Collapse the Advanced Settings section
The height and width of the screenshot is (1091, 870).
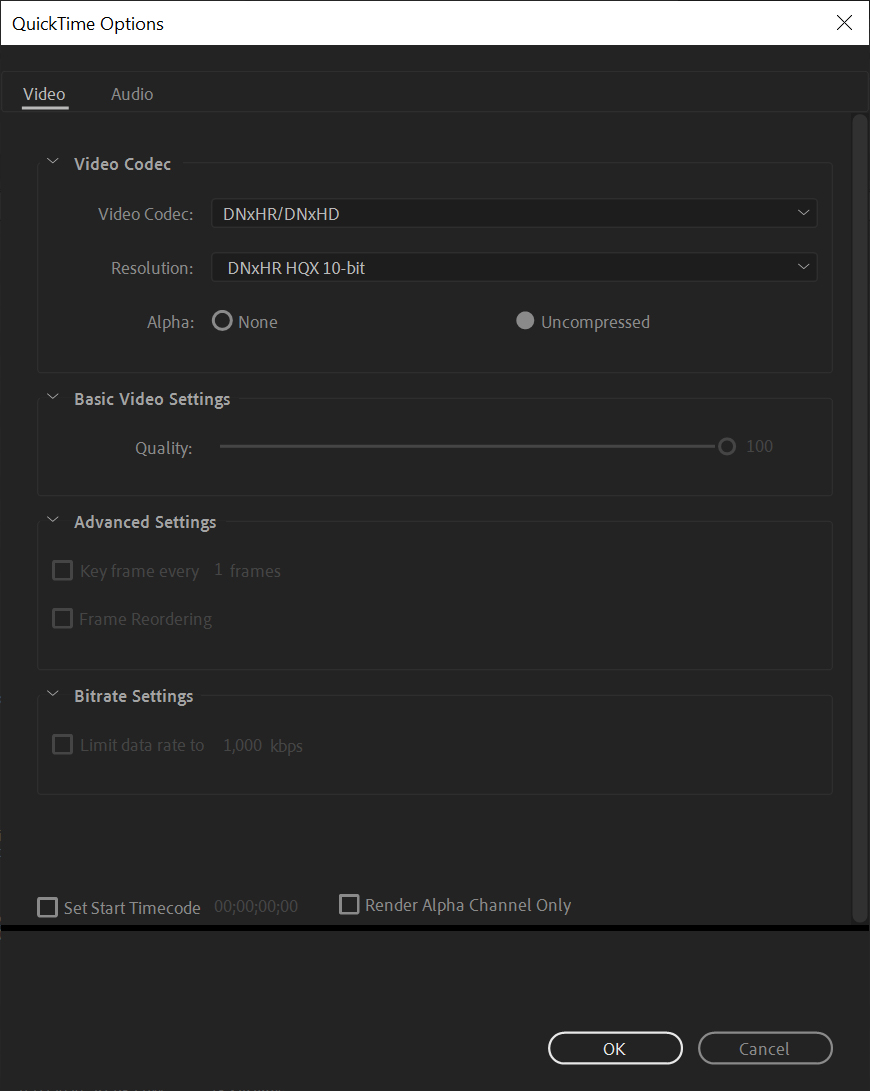[x=52, y=519]
